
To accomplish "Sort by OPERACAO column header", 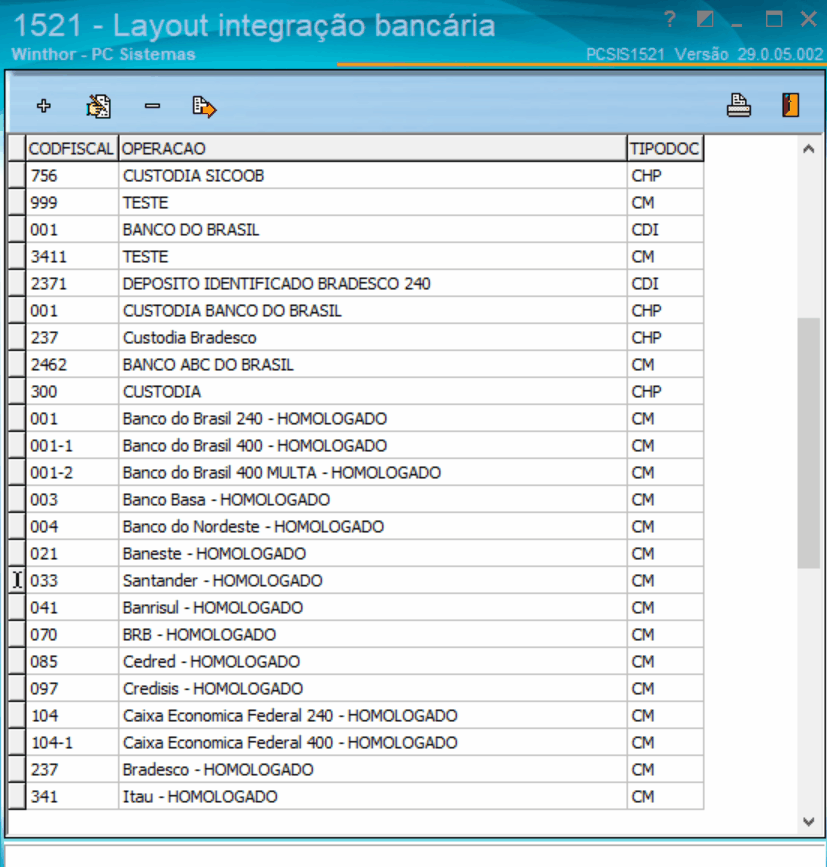I will pos(373,148).
